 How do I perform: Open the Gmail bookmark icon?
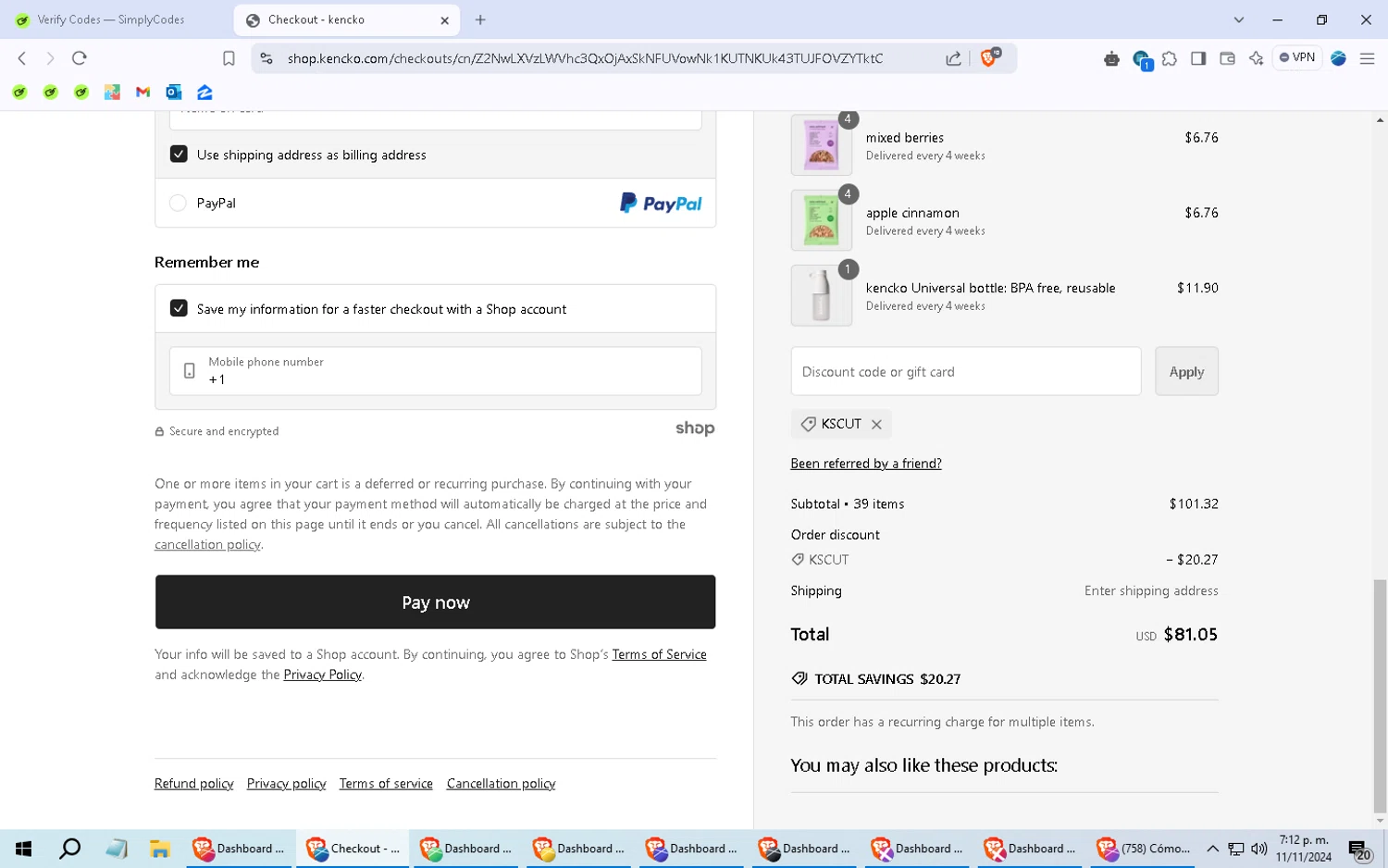(143, 92)
